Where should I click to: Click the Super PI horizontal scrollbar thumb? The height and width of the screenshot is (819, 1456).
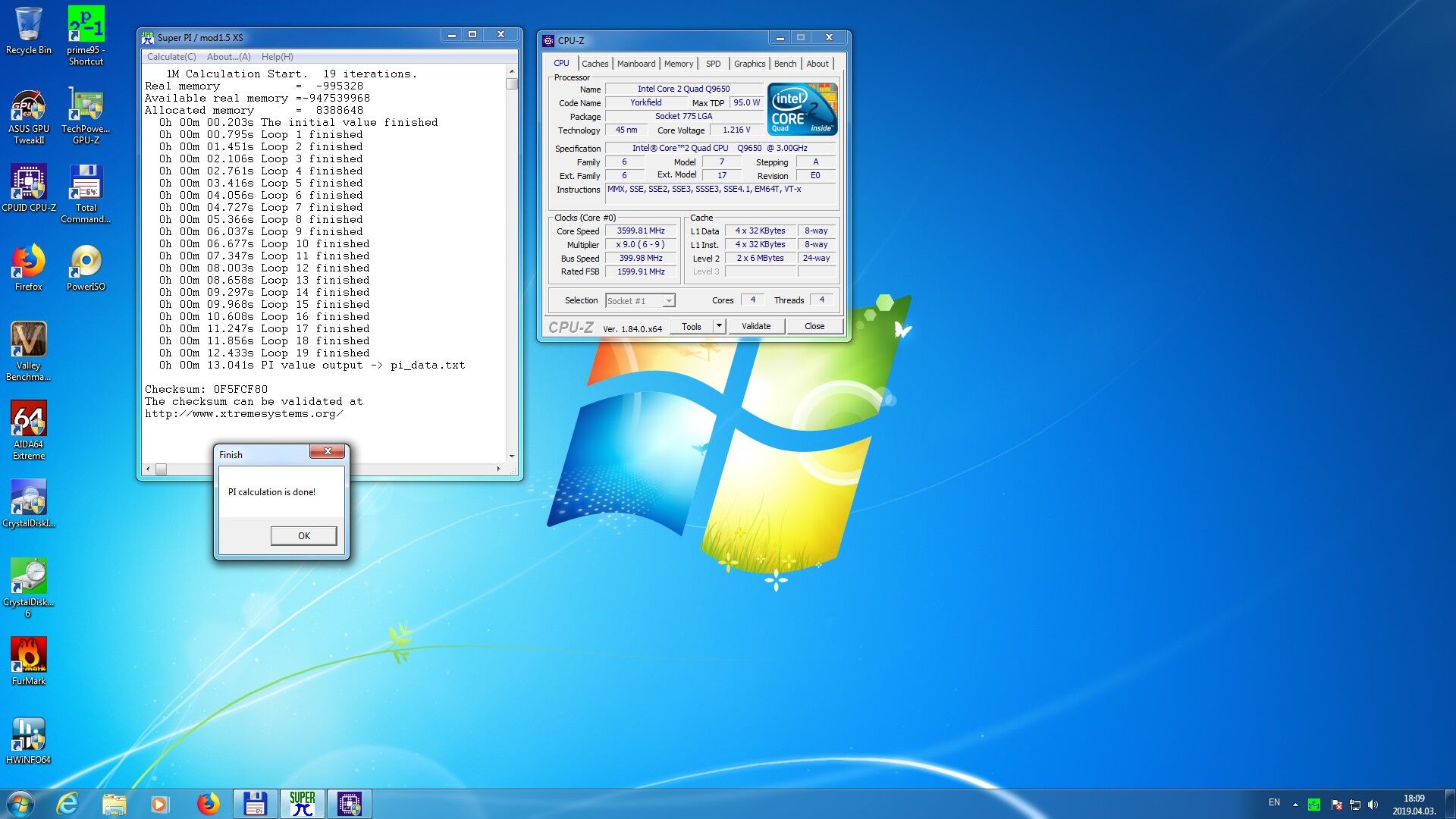click(161, 469)
